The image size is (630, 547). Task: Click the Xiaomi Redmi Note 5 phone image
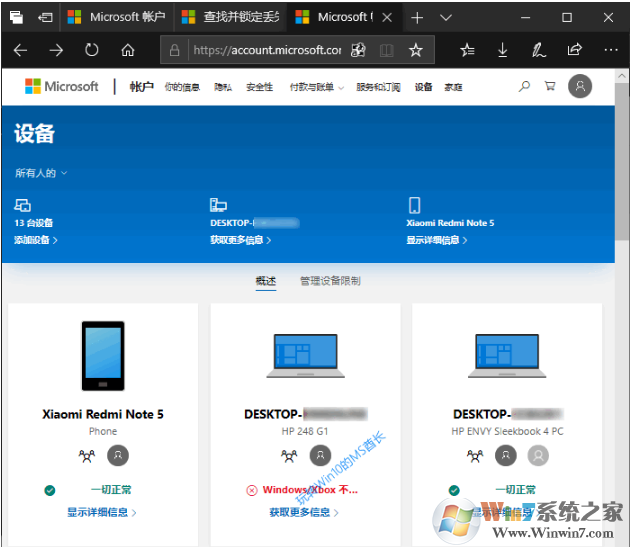(103, 356)
